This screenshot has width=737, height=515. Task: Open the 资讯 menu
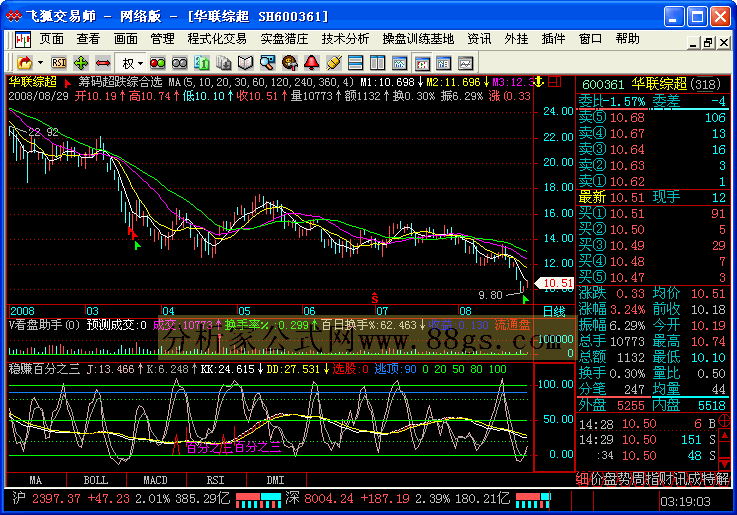click(479, 39)
